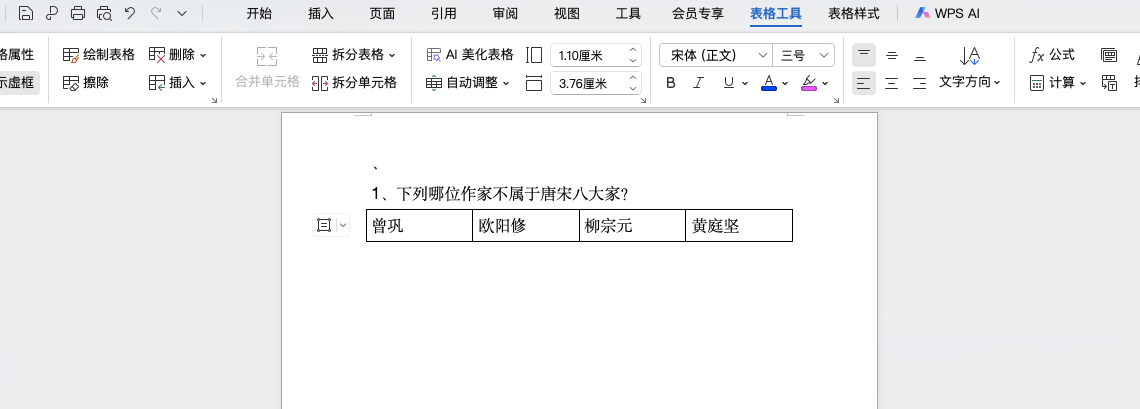Click the Save icon in quick access toolbar
The image size is (1140, 409).
[x=26, y=13]
